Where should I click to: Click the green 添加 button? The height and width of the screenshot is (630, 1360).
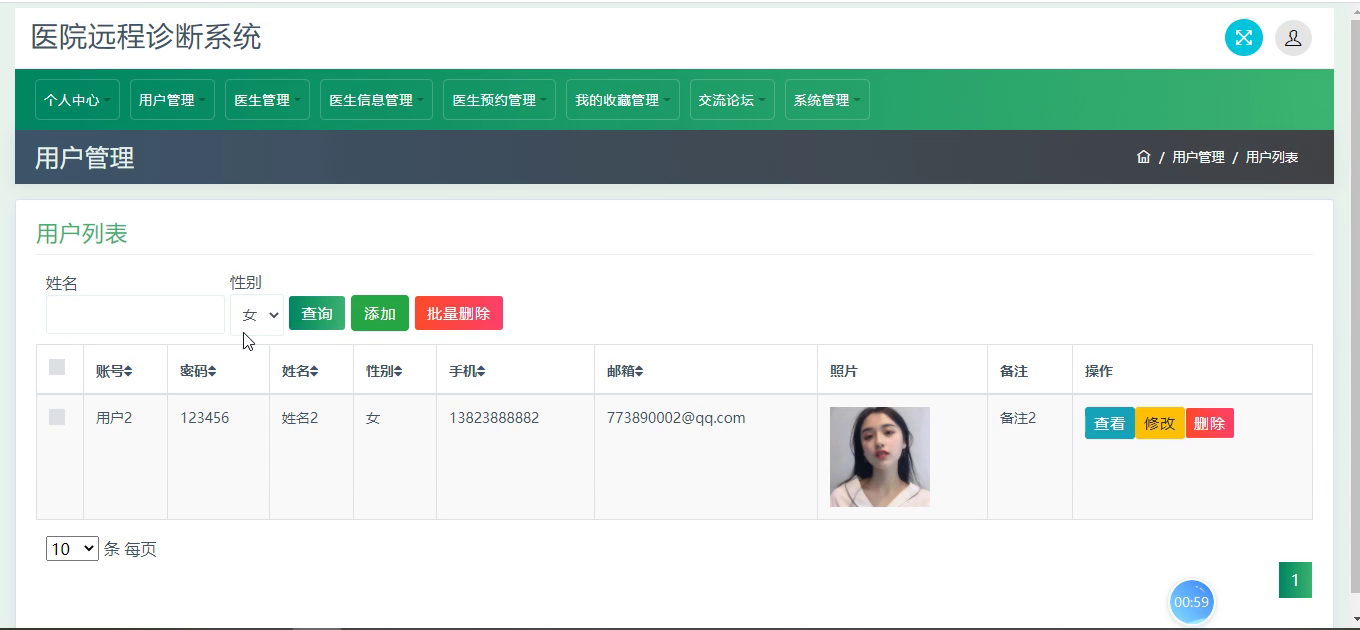(380, 313)
